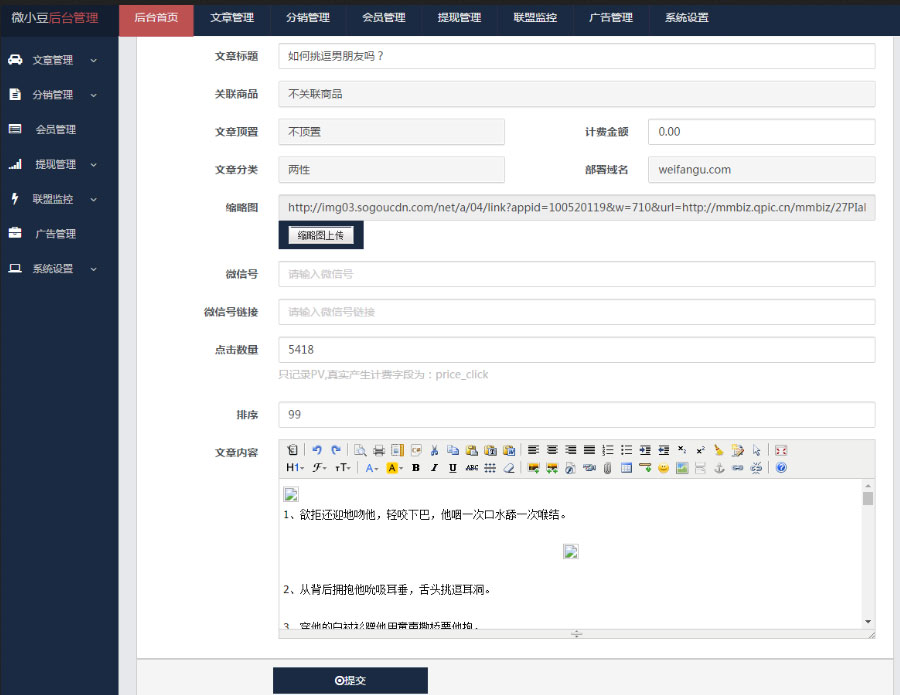Switch to the 广告管理 top navigation tab
The image size is (900, 695).
[x=610, y=18]
